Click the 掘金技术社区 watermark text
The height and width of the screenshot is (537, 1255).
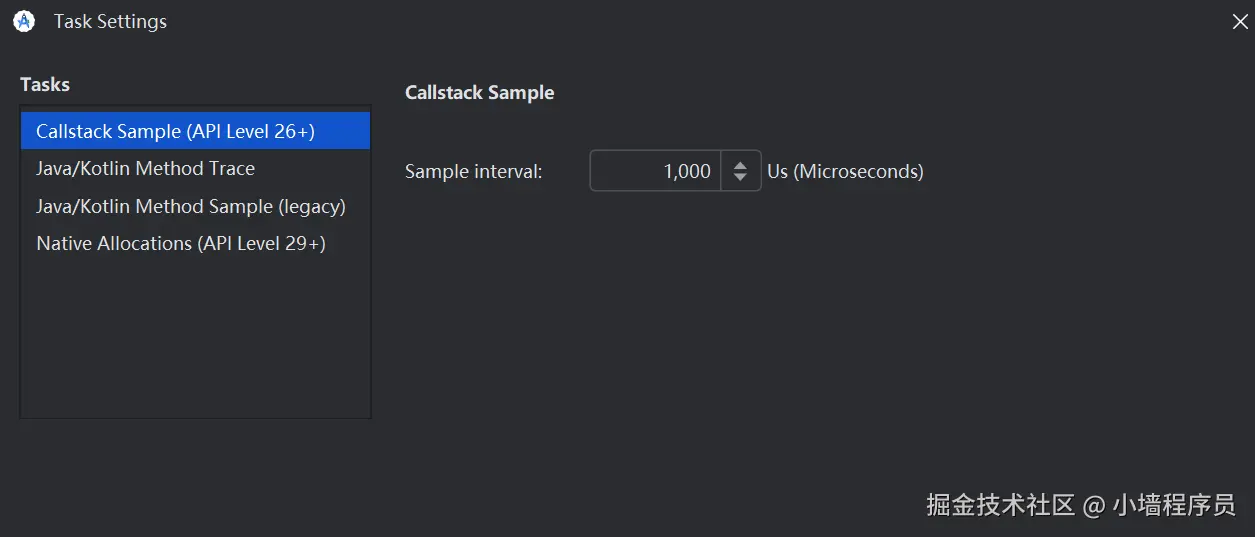(x=1000, y=505)
